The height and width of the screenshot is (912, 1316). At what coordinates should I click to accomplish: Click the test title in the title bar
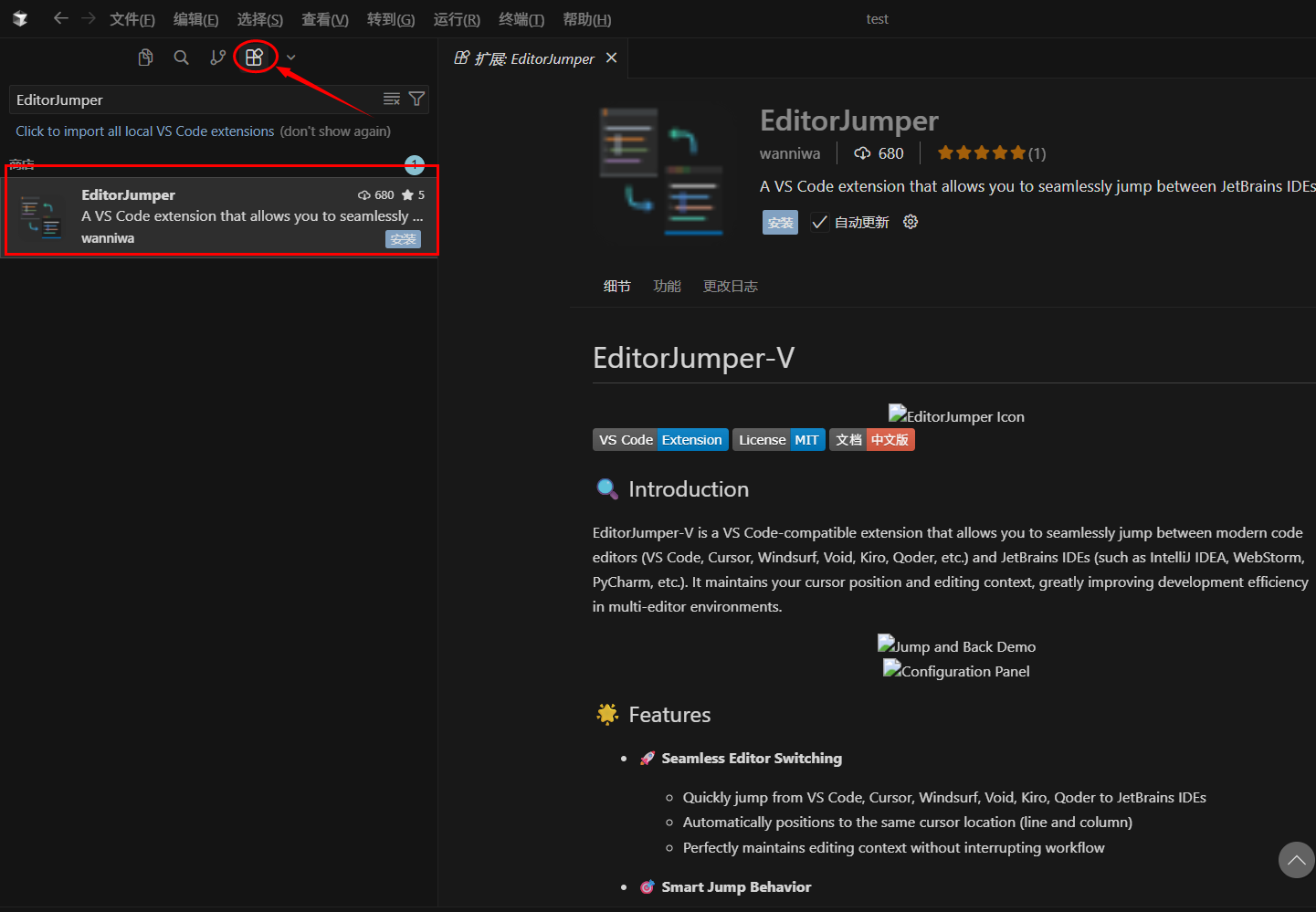(x=878, y=19)
